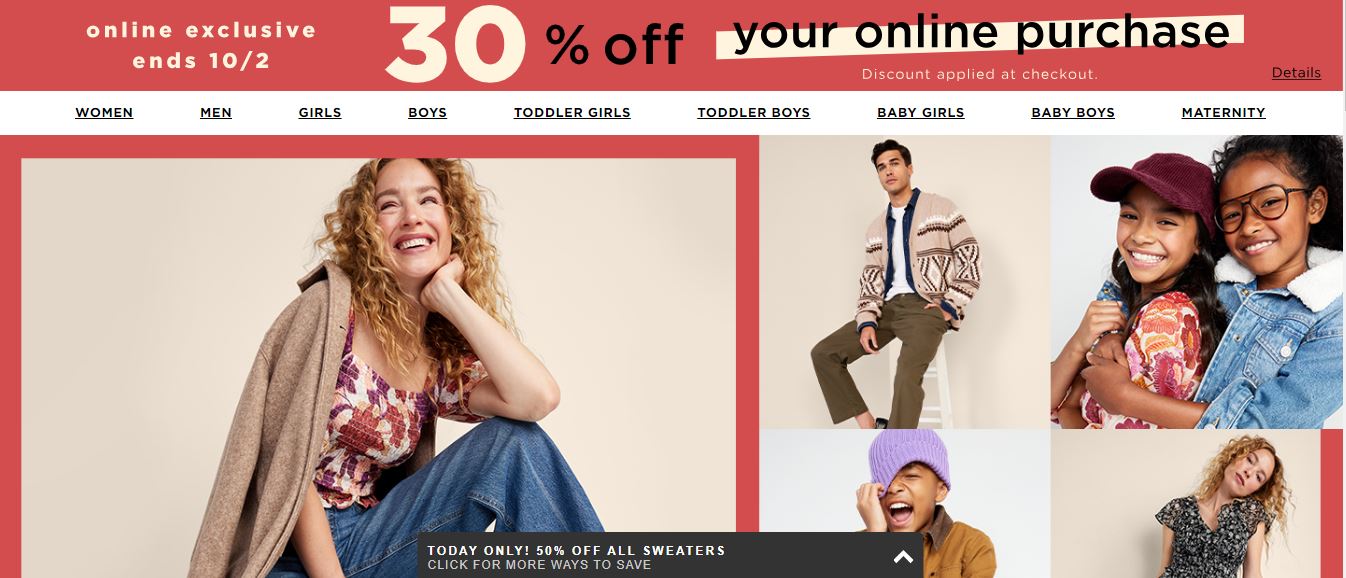Image resolution: width=1346 pixels, height=578 pixels.
Task: Open the man in patterned cardigan image
Action: (x=905, y=282)
